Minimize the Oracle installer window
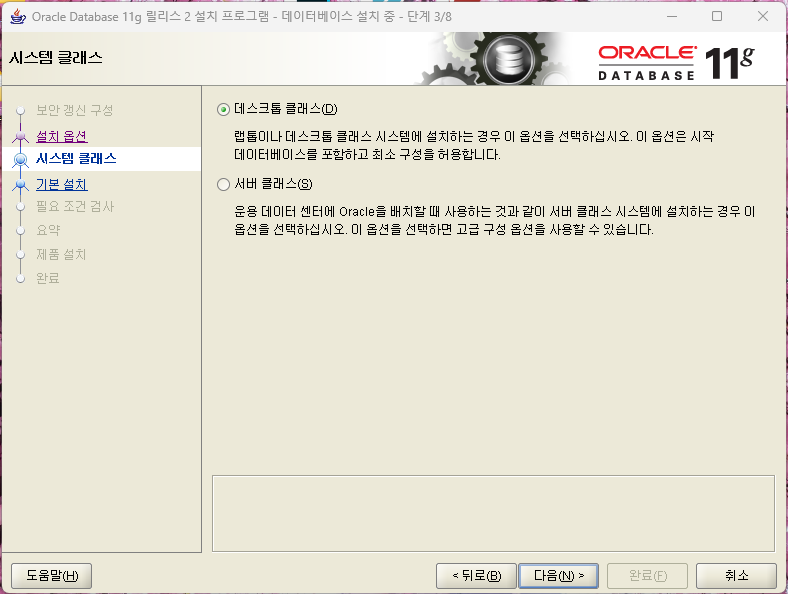Viewport: 788px width, 594px height. (672, 16)
